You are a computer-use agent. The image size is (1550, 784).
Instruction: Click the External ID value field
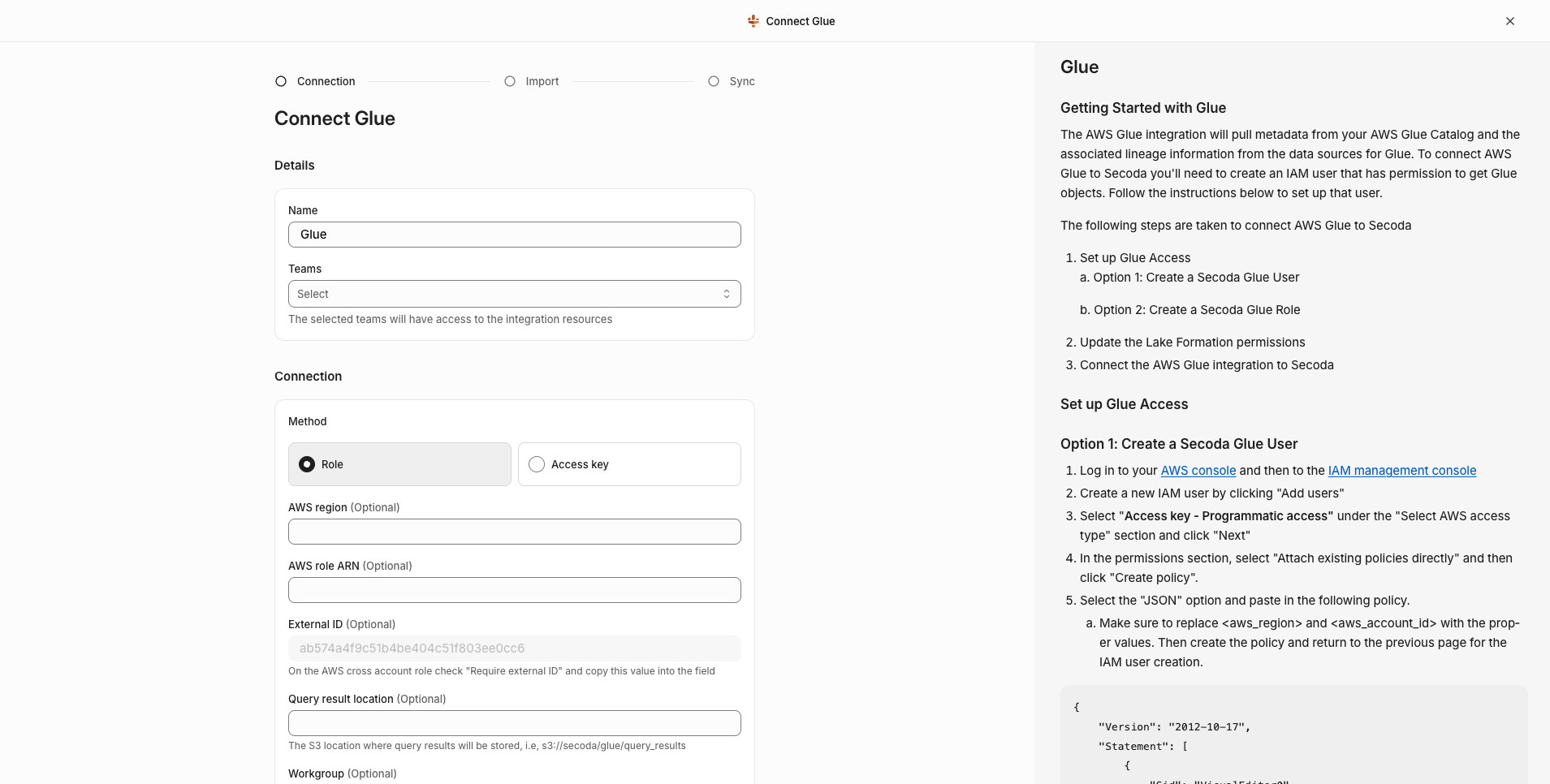coord(514,648)
